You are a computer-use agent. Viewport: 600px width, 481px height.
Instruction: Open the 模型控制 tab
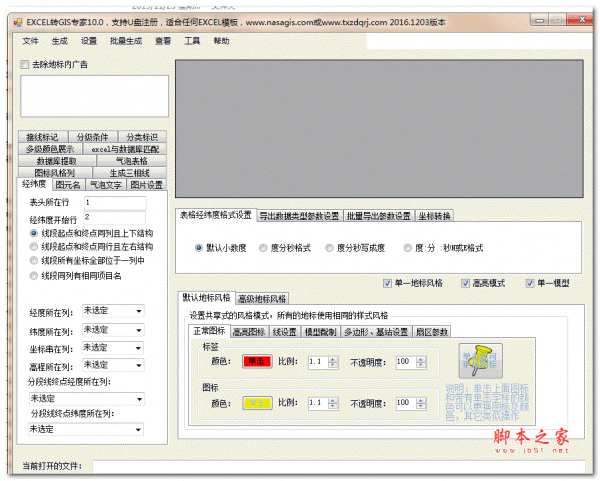tap(321, 332)
